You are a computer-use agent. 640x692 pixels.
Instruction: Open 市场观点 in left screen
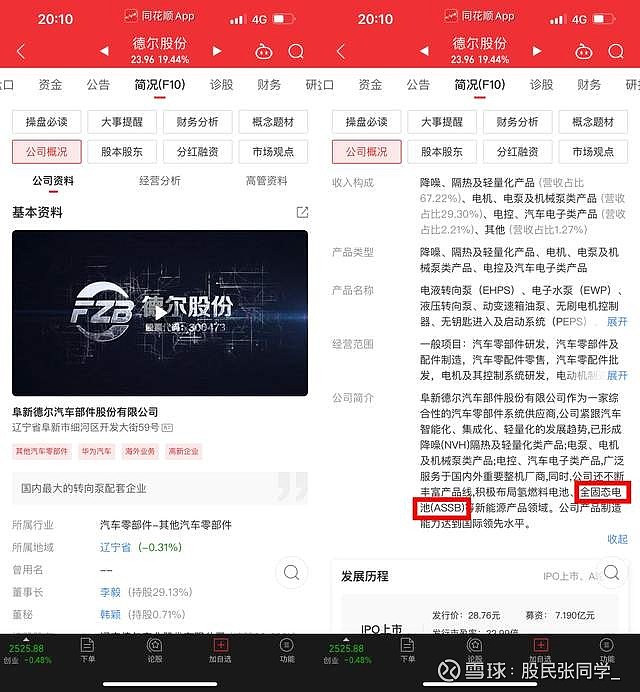[273, 152]
